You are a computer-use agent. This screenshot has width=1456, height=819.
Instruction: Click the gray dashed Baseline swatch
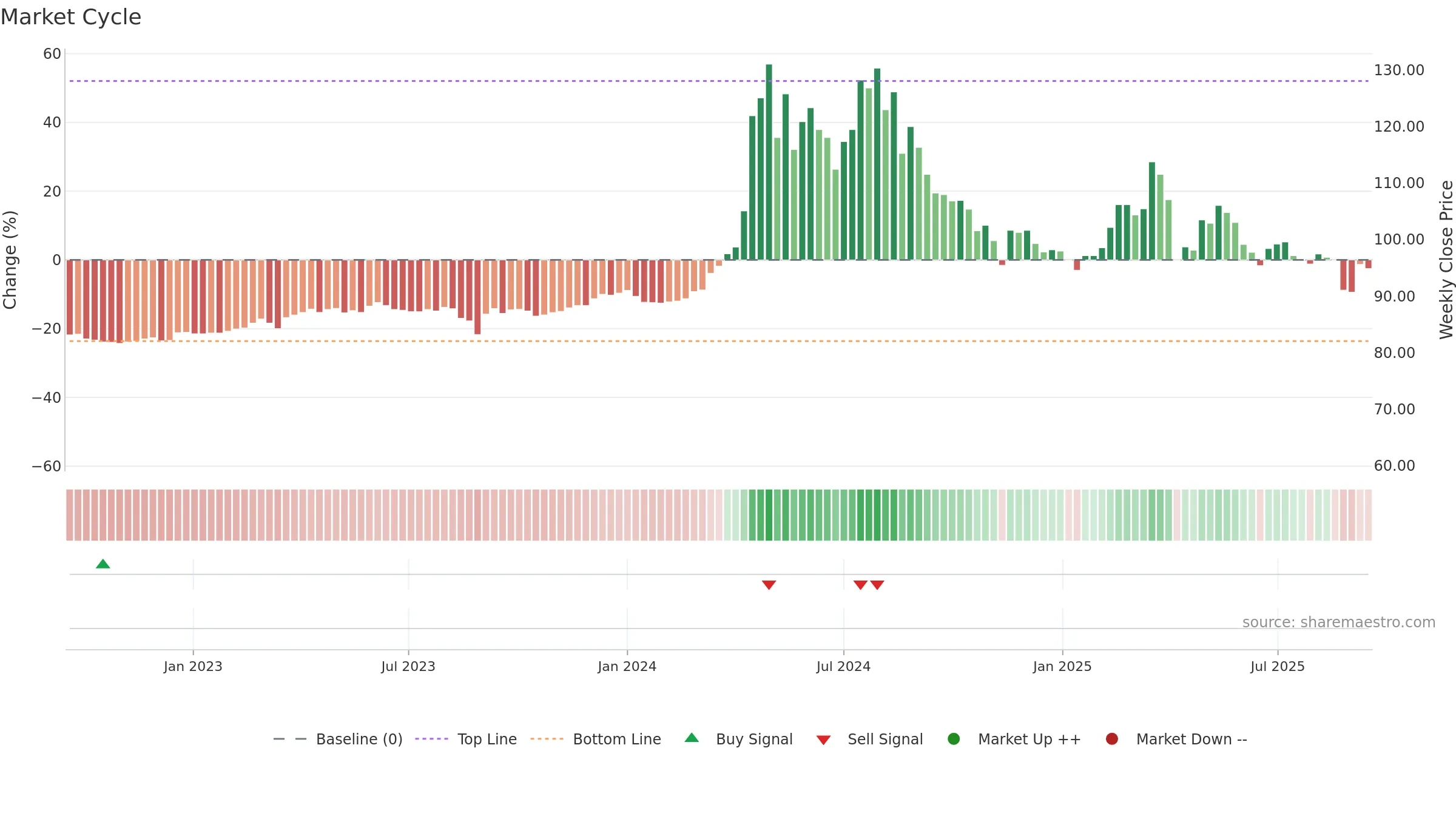(290, 739)
